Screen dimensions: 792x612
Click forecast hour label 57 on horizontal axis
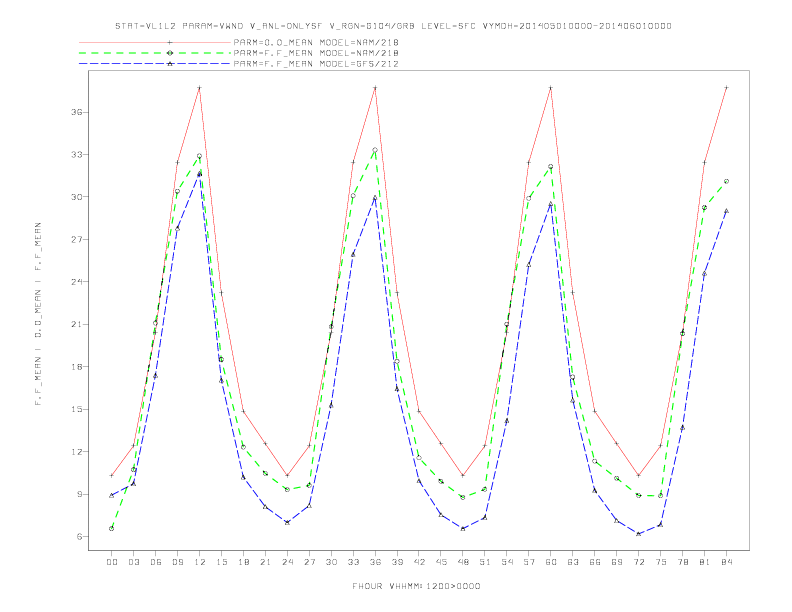point(529,562)
